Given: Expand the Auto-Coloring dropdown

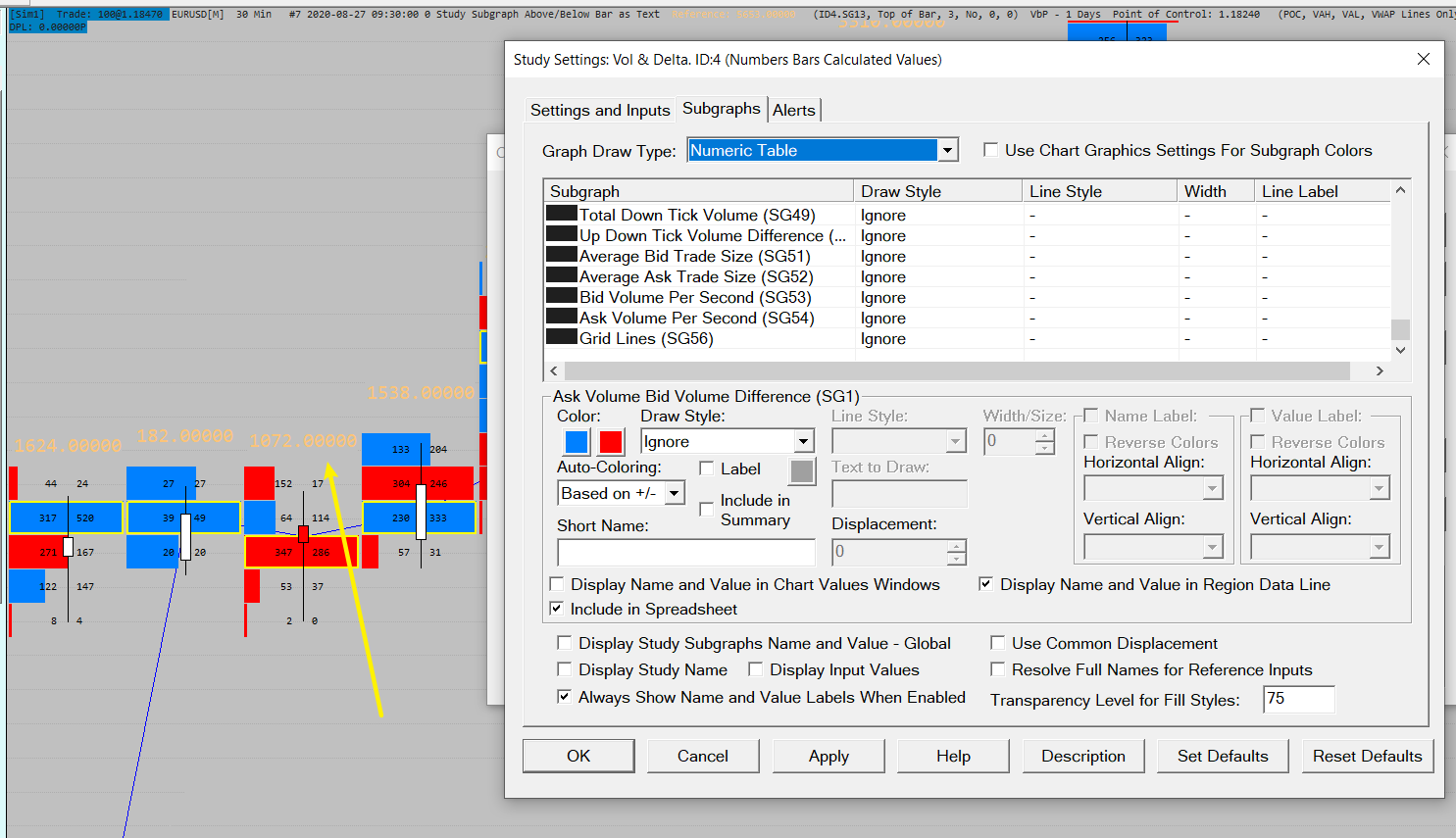Looking at the screenshot, I should click(675, 493).
